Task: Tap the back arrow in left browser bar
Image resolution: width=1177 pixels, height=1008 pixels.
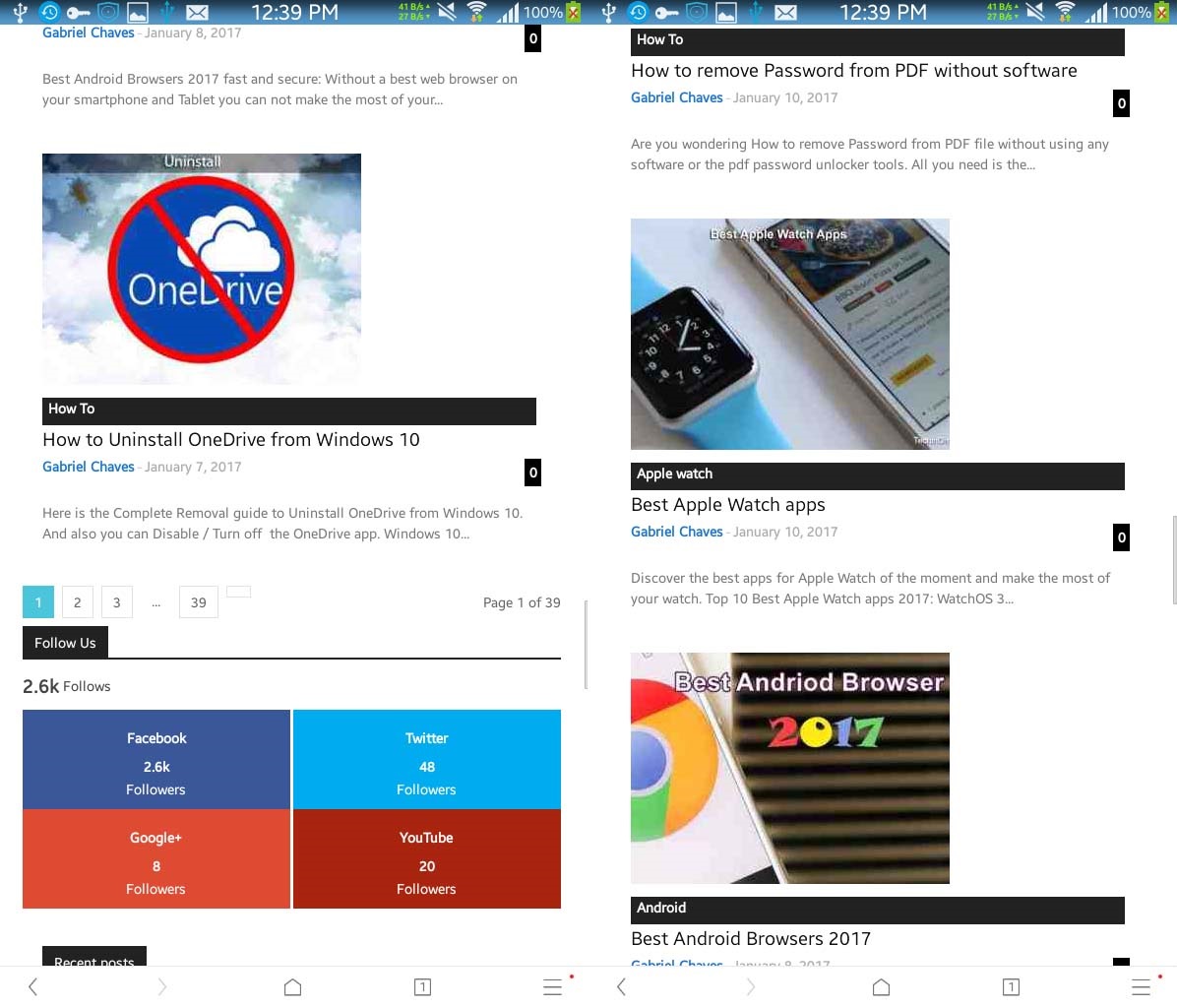Action: [x=32, y=986]
